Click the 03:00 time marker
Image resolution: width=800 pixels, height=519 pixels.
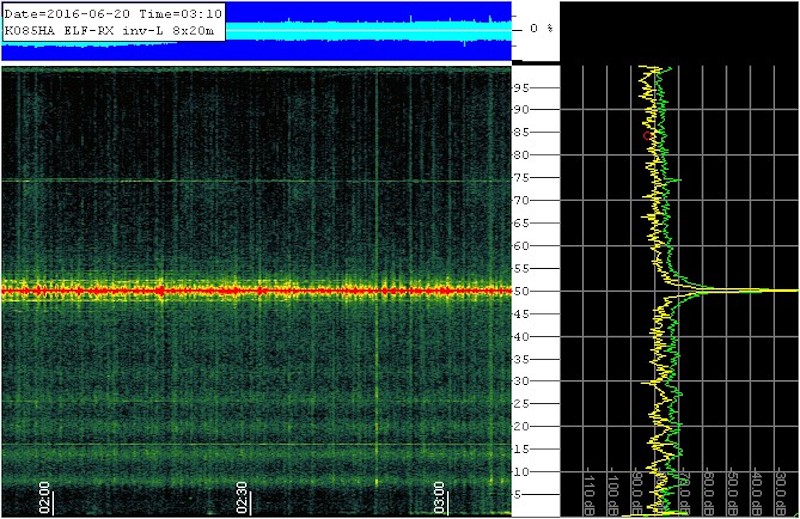[440, 495]
